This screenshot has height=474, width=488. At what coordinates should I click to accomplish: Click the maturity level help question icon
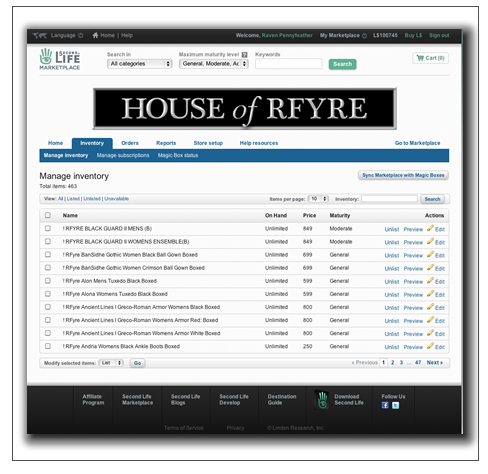245,54
